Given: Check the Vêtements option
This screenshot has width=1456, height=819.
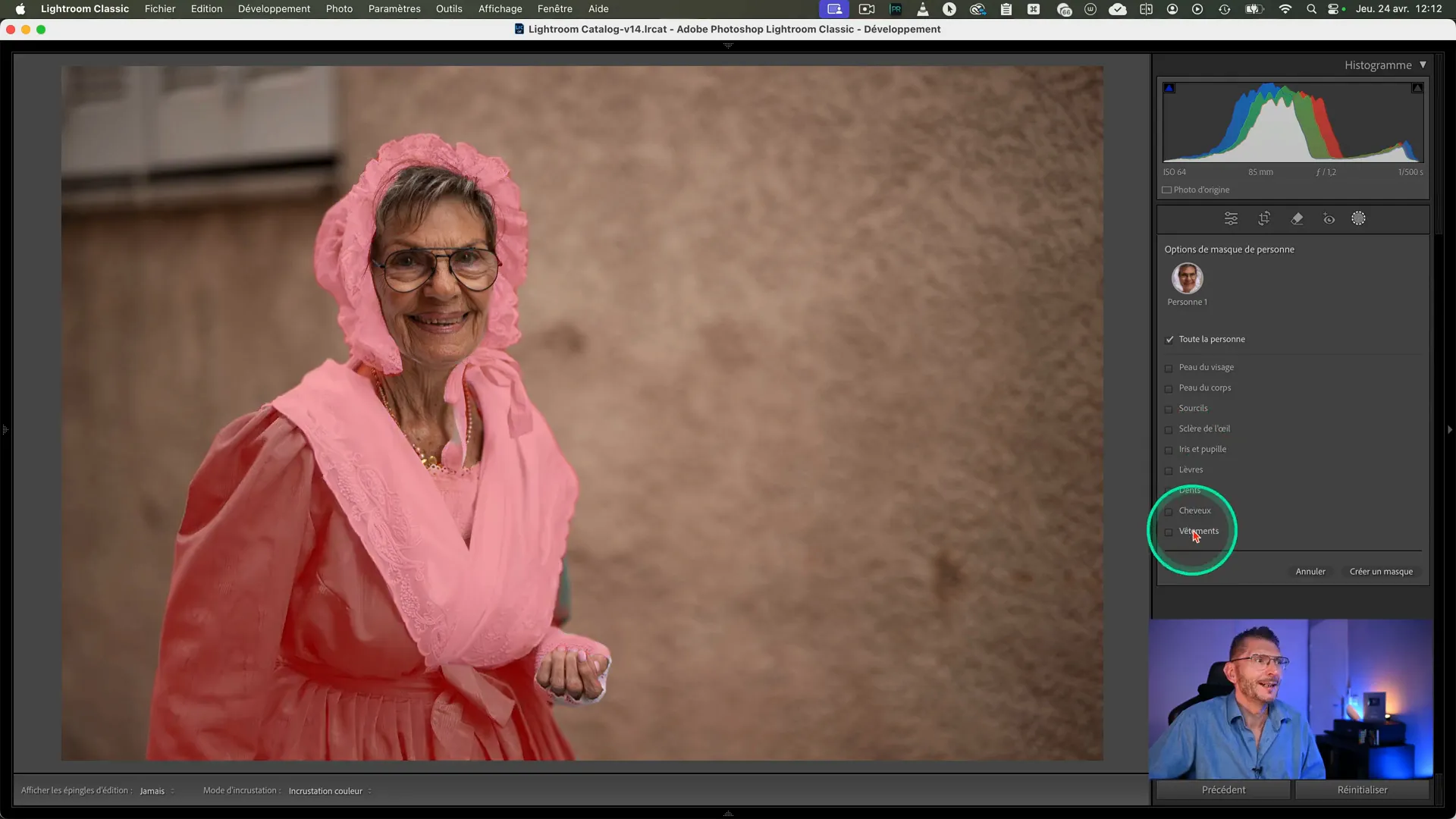Looking at the screenshot, I should tap(1169, 532).
